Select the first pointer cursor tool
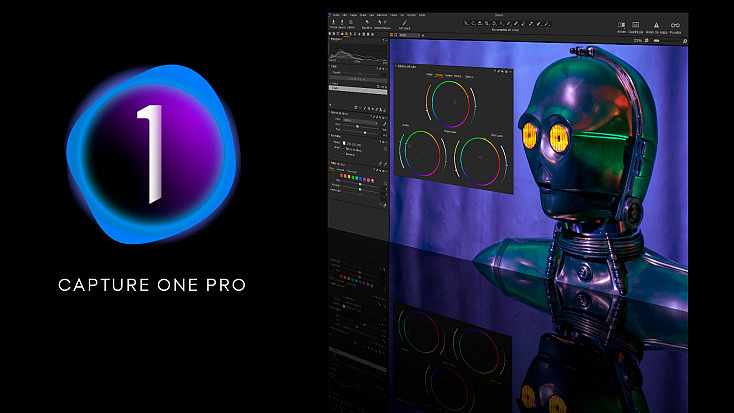The height and width of the screenshot is (413, 734). coord(466,23)
